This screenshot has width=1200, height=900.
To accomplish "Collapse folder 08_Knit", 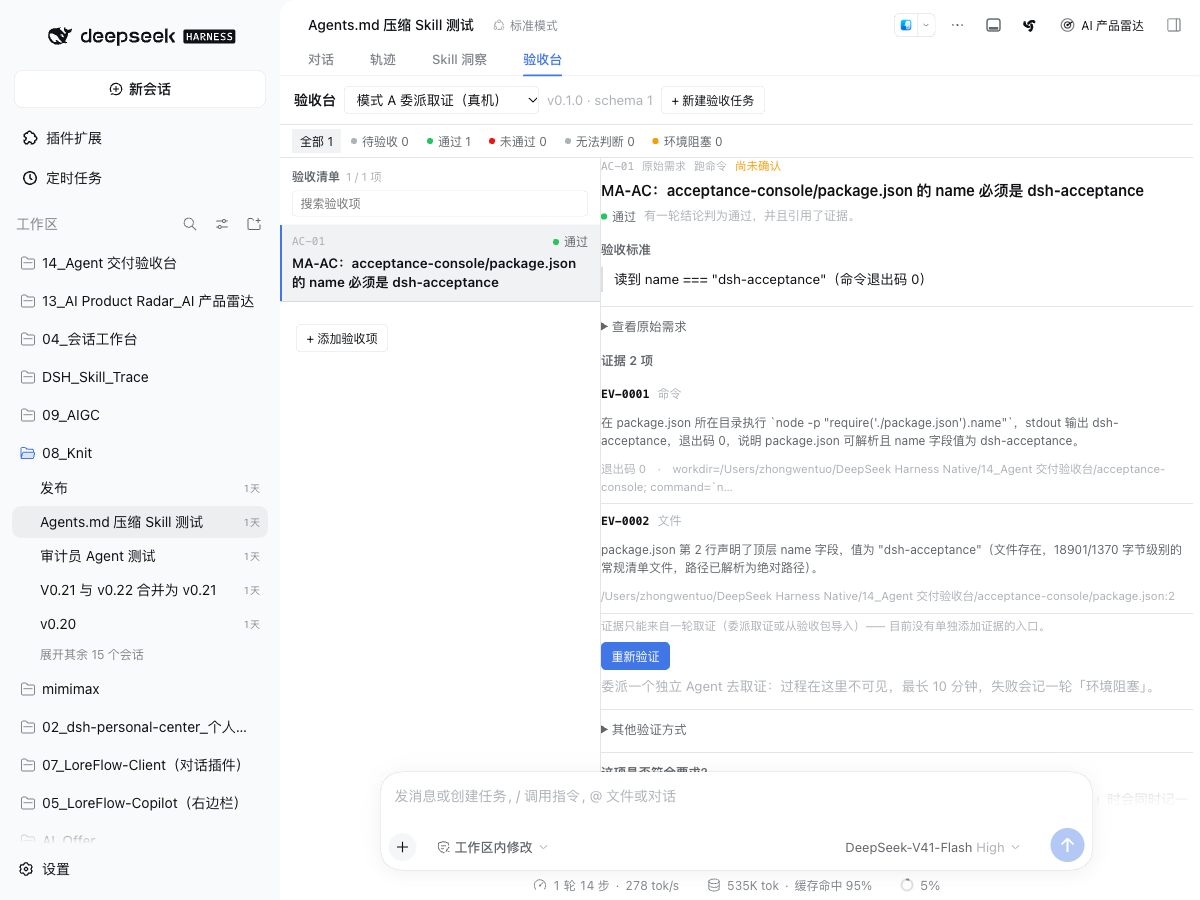I will click(x=140, y=453).
